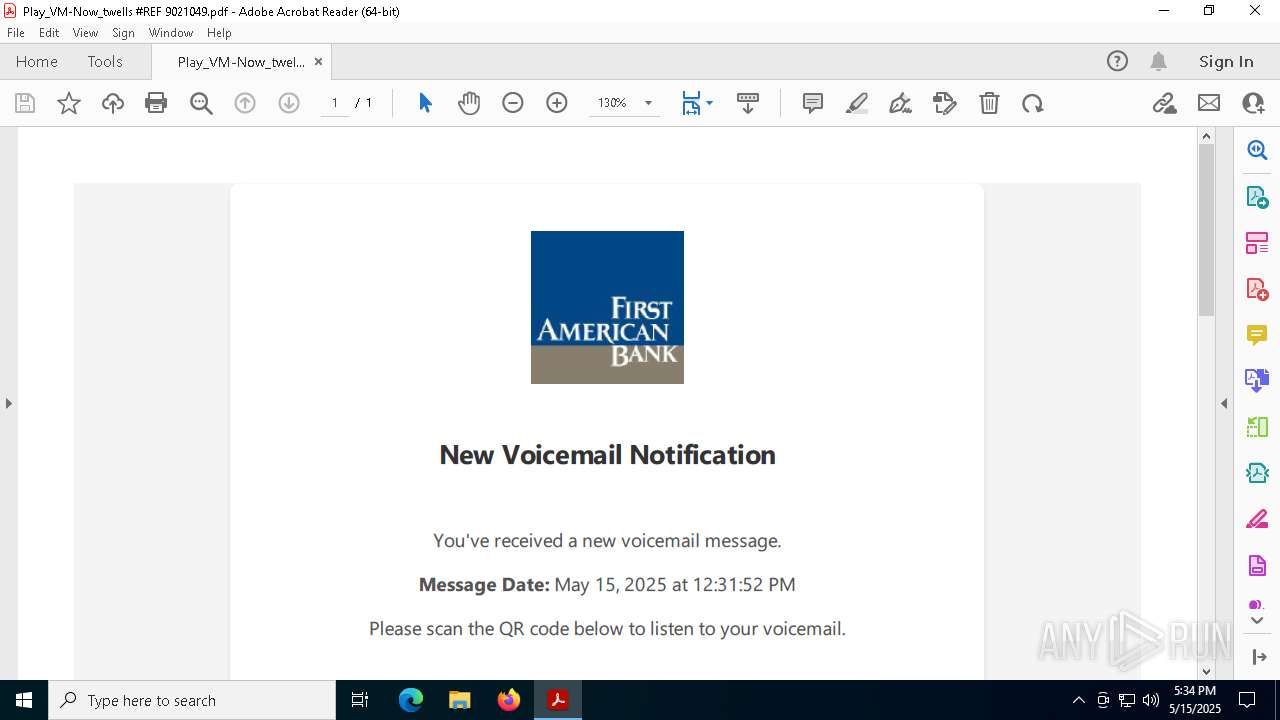Open Microsoft Edge from taskbar
The image size is (1280, 720).
tap(411, 700)
